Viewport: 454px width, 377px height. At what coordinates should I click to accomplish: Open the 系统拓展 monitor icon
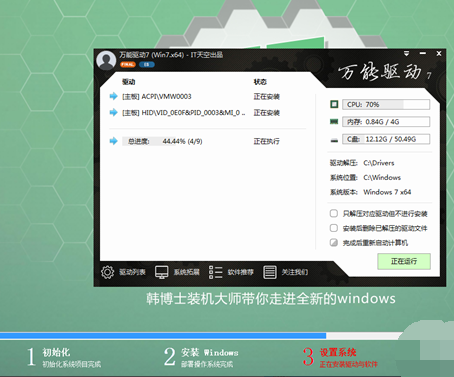point(162,272)
